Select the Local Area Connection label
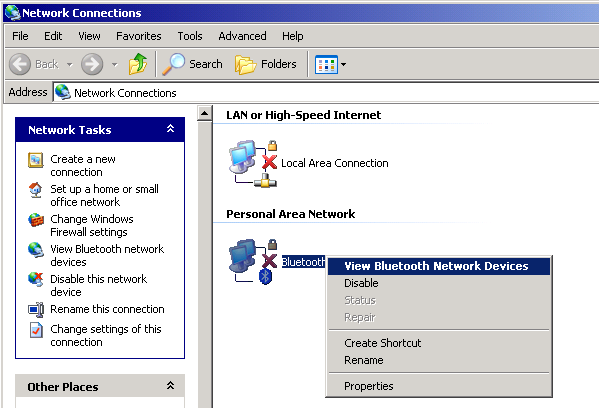 click(x=335, y=163)
